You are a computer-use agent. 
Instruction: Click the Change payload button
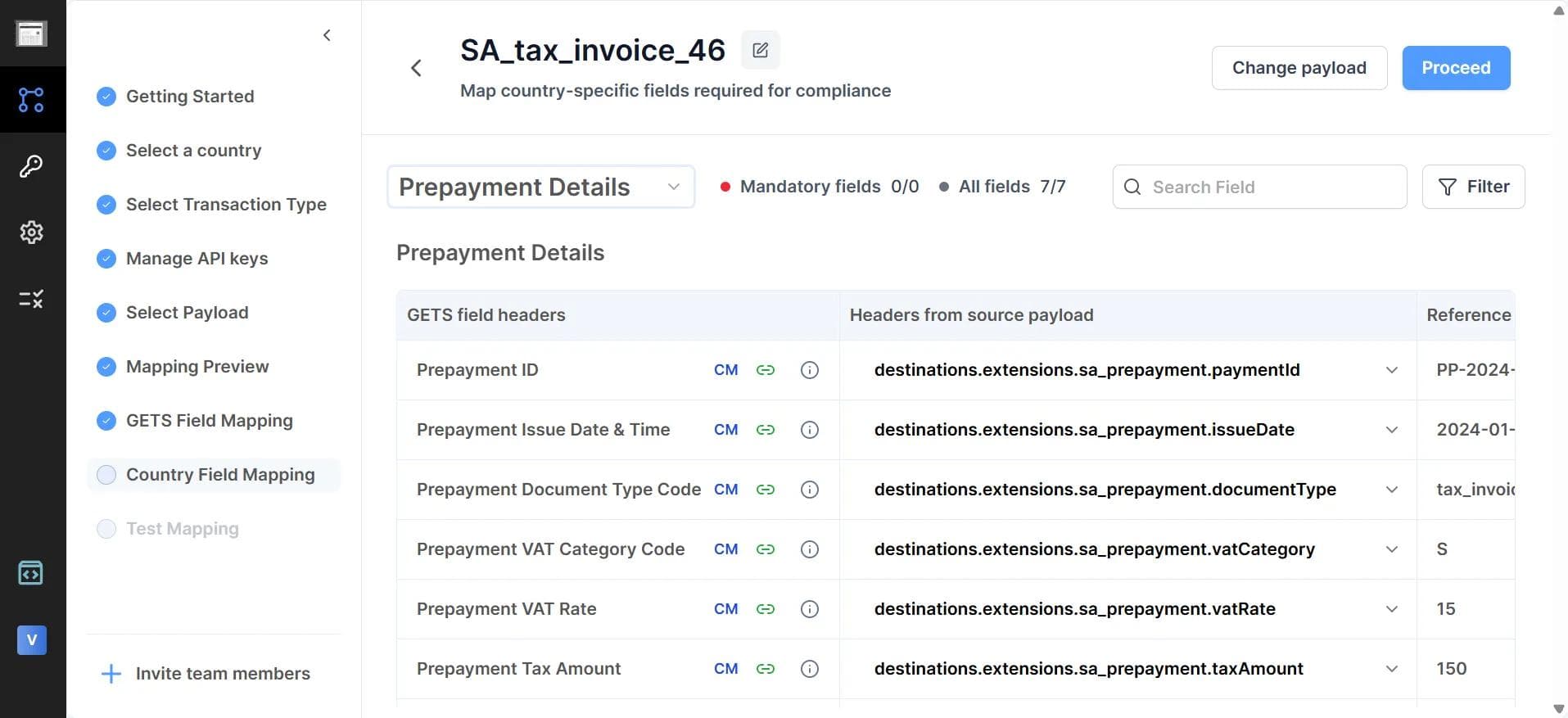click(x=1299, y=68)
